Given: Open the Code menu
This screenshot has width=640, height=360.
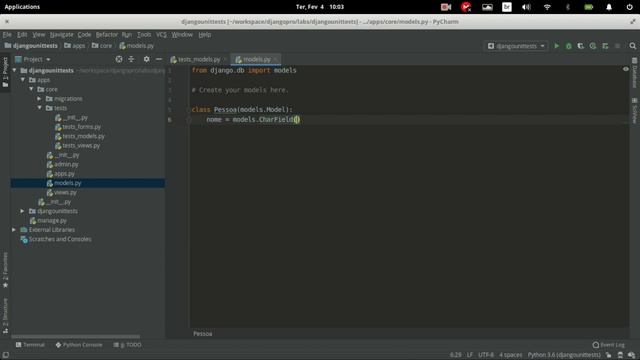Looking at the screenshot, I should pyautogui.click(x=84, y=35).
